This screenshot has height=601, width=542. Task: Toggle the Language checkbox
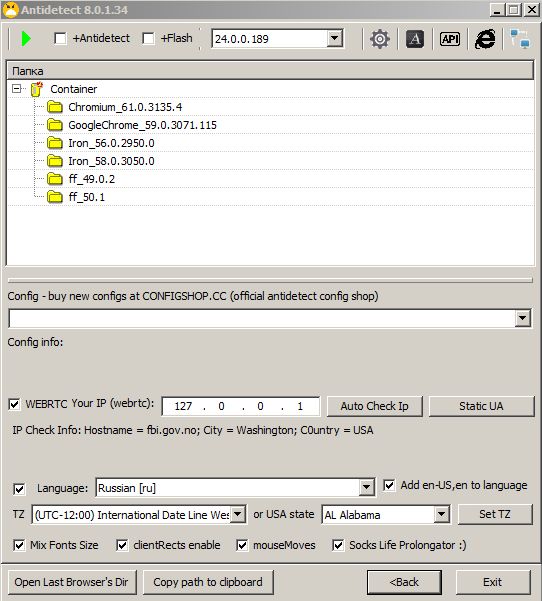(19, 489)
